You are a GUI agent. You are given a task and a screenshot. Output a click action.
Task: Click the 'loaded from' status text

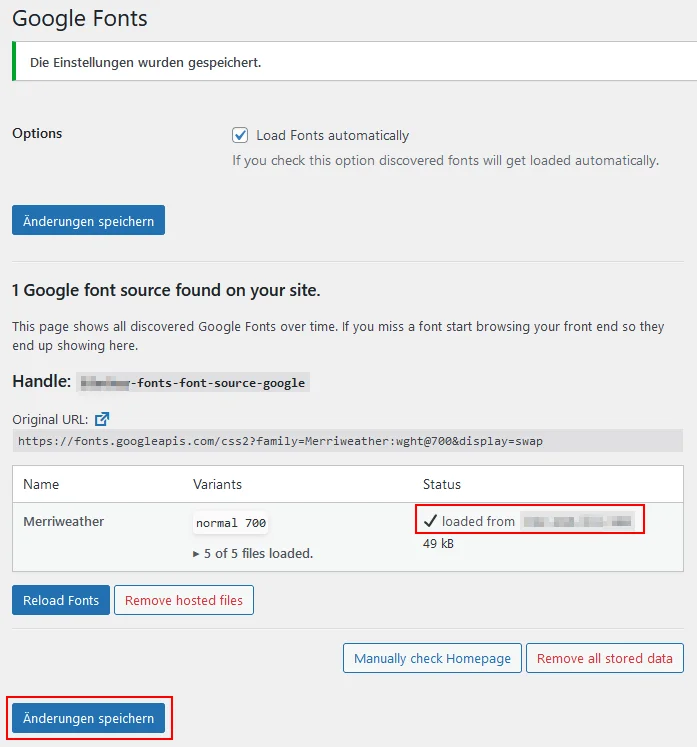coord(478,522)
